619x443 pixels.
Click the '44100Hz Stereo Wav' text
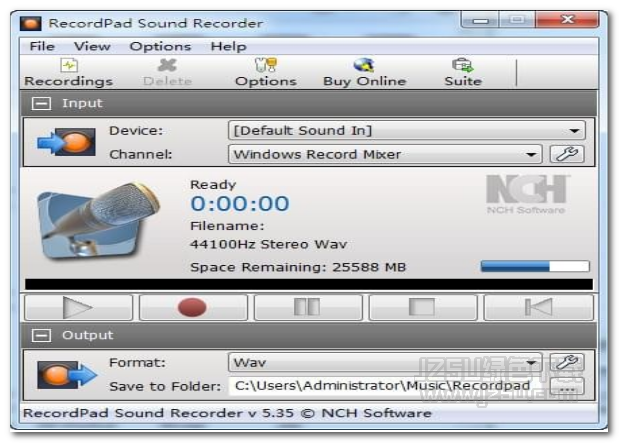268,244
